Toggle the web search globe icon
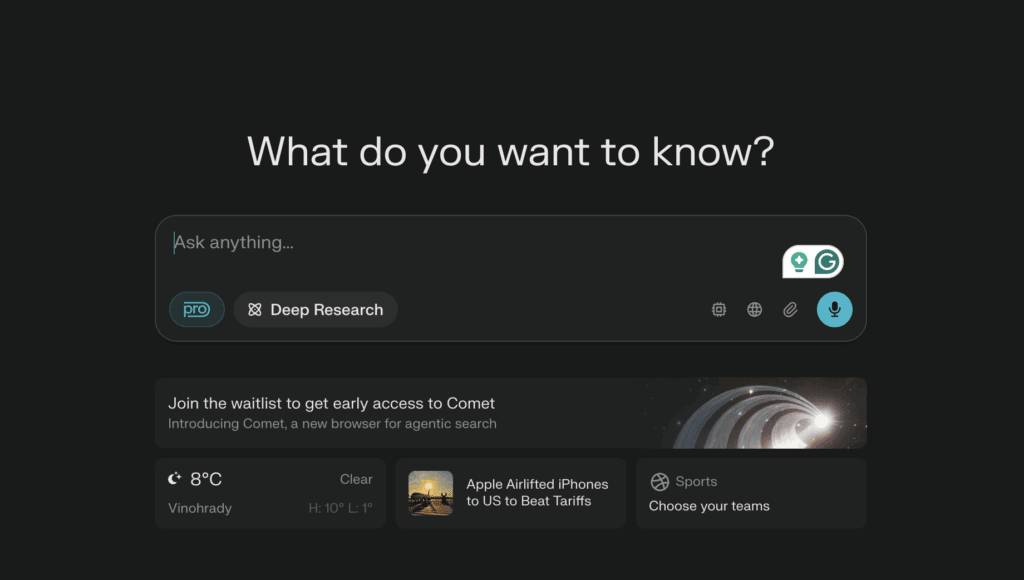The image size is (1024, 580). click(754, 309)
